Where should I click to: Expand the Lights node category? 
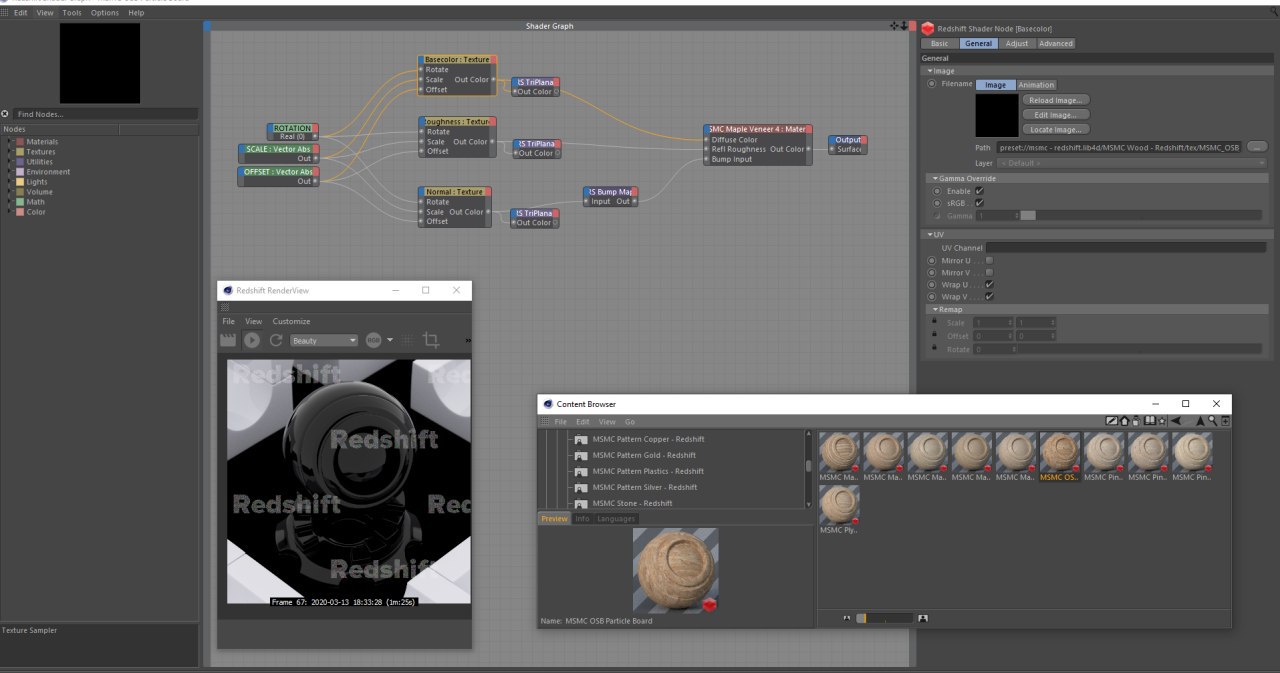(x=9, y=182)
